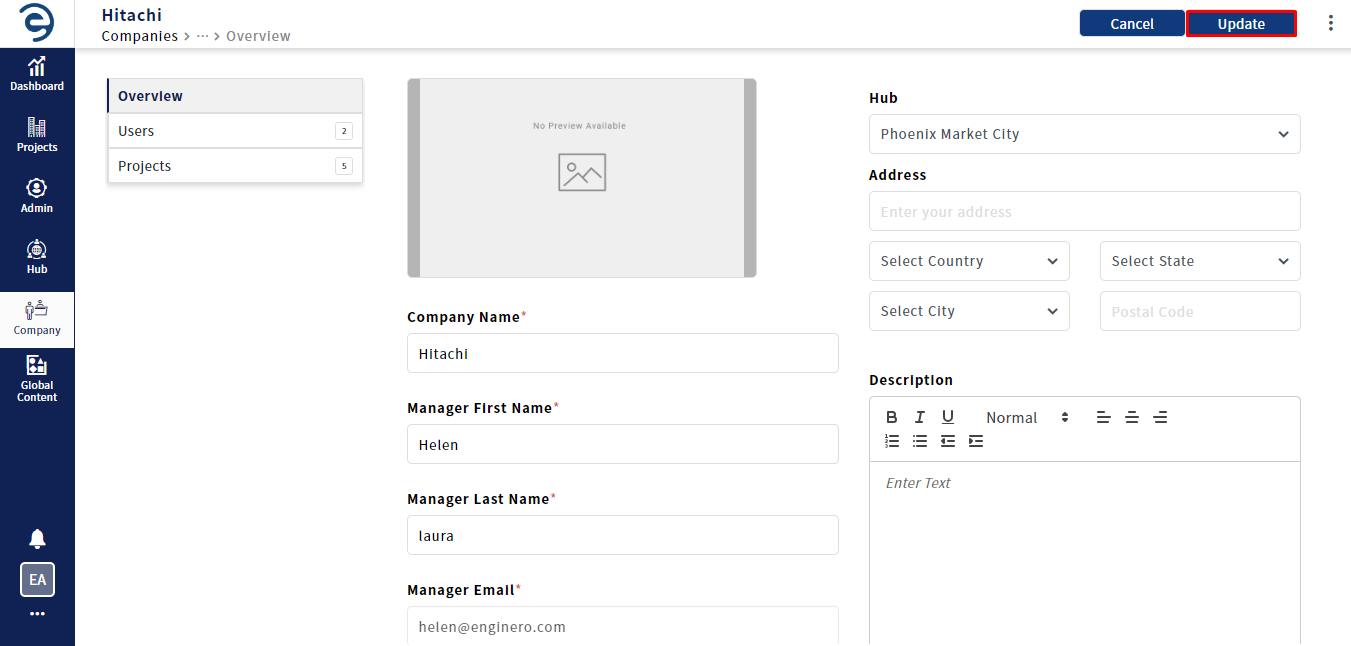Decrease indent in description
The width and height of the screenshot is (1351, 646).
pyautogui.click(x=948, y=441)
